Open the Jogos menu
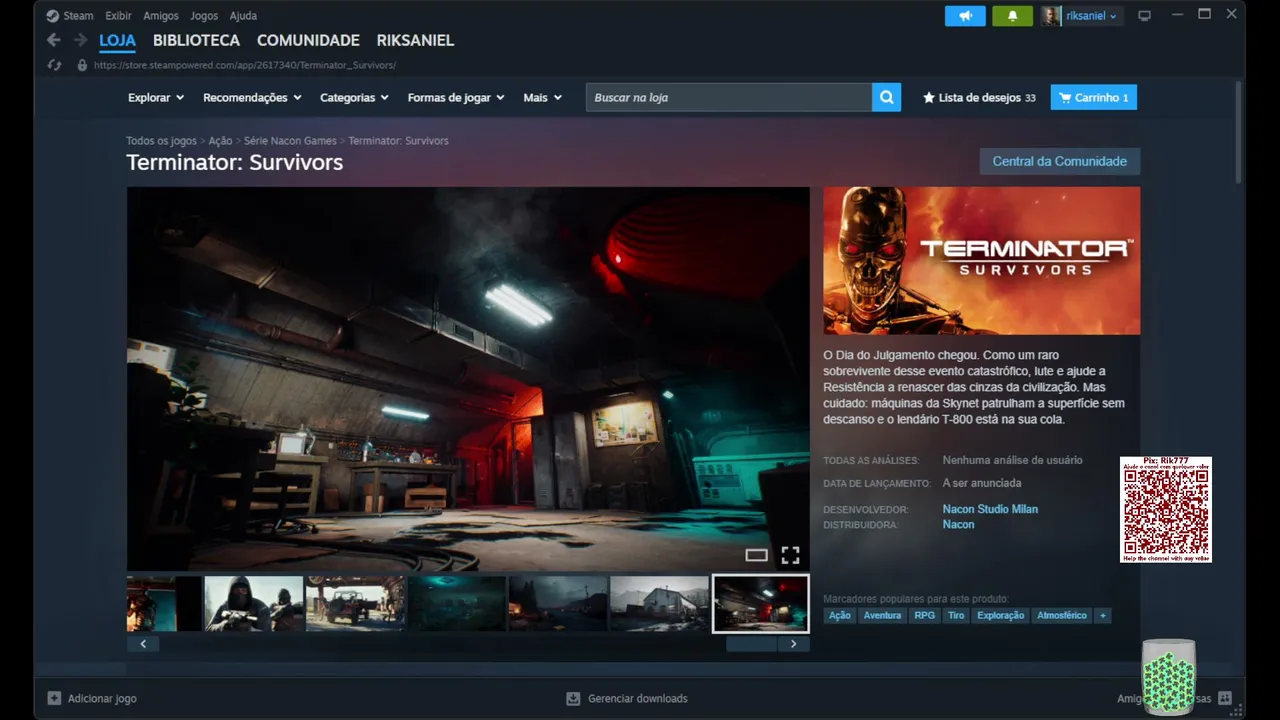Image resolution: width=1280 pixels, height=720 pixels. coord(204,16)
